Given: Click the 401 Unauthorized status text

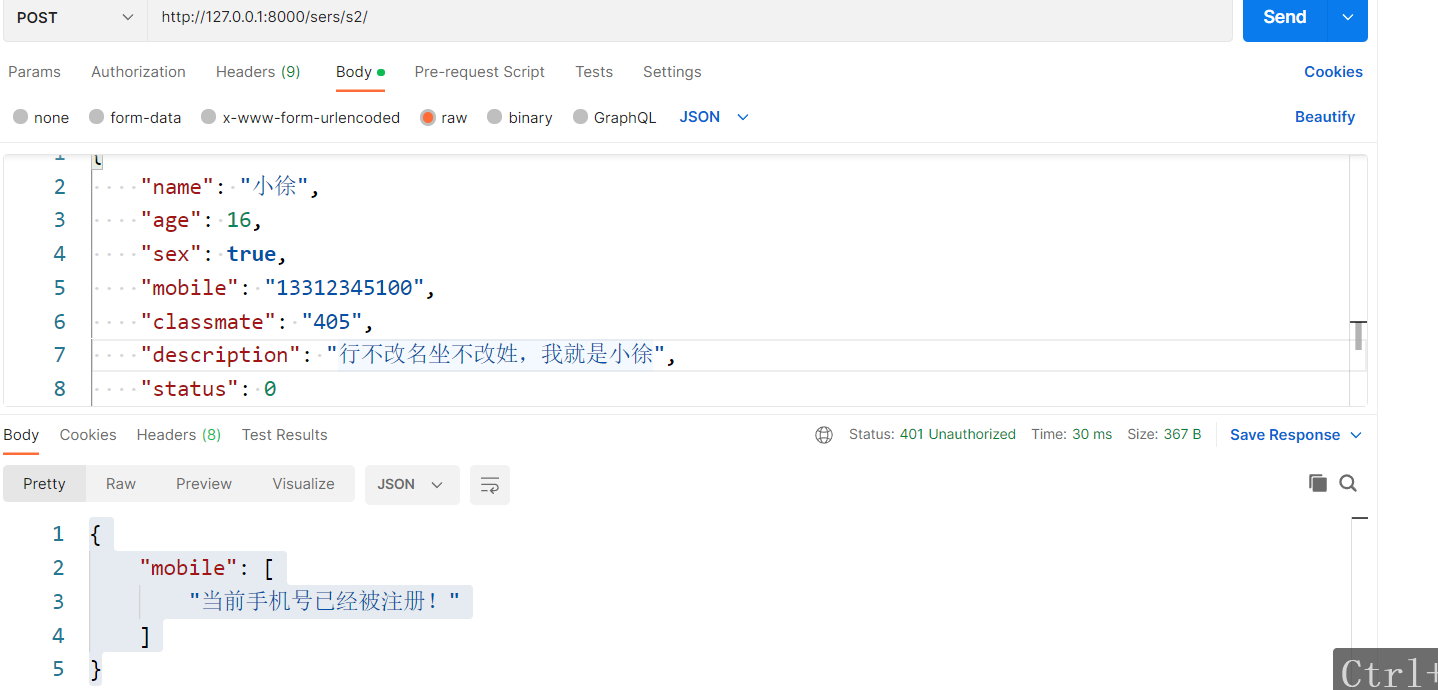Looking at the screenshot, I should point(958,435).
